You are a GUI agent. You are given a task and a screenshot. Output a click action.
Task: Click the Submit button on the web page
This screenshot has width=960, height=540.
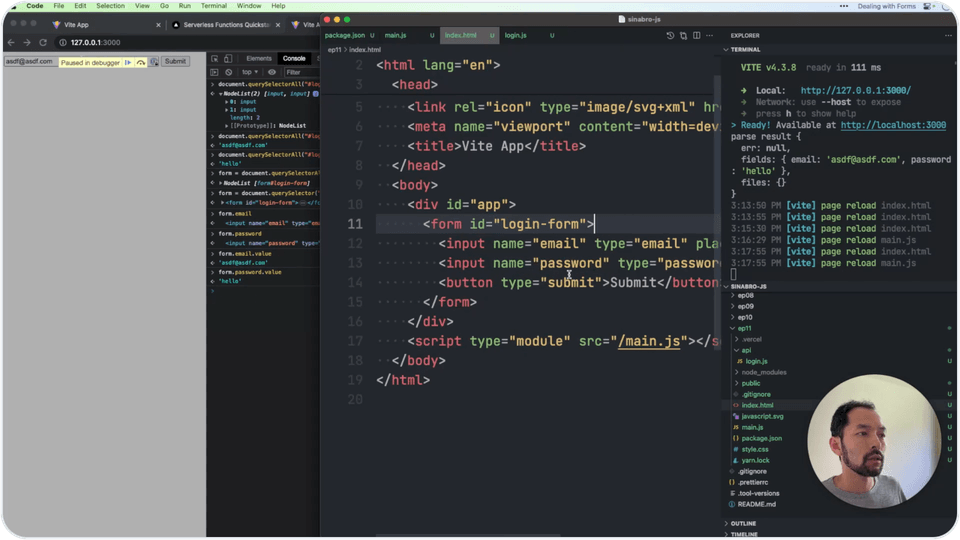[175, 61]
